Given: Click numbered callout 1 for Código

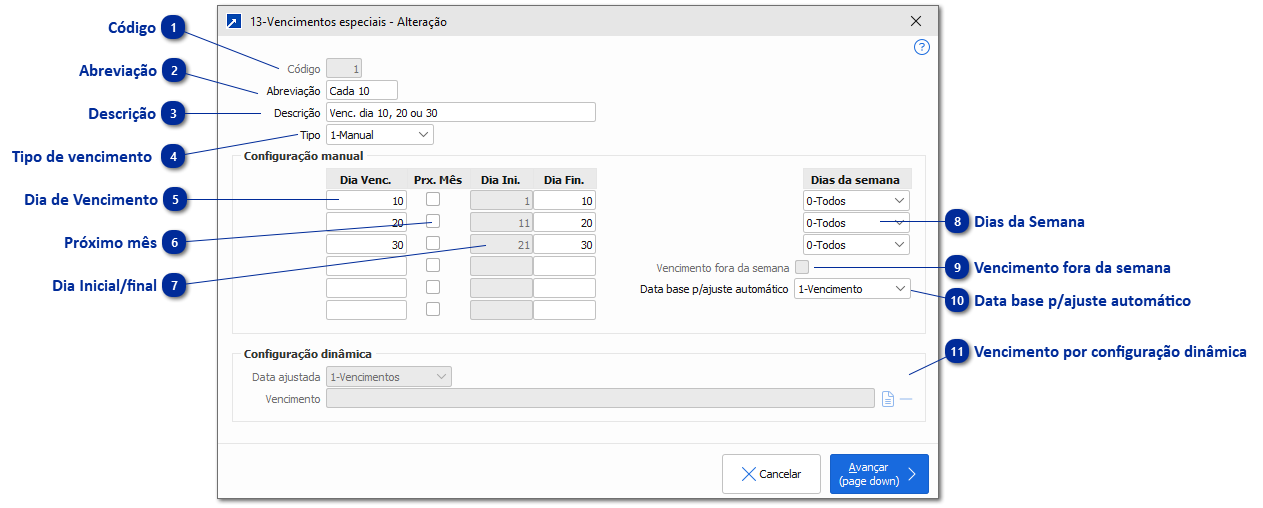Looking at the screenshot, I should [174, 28].
